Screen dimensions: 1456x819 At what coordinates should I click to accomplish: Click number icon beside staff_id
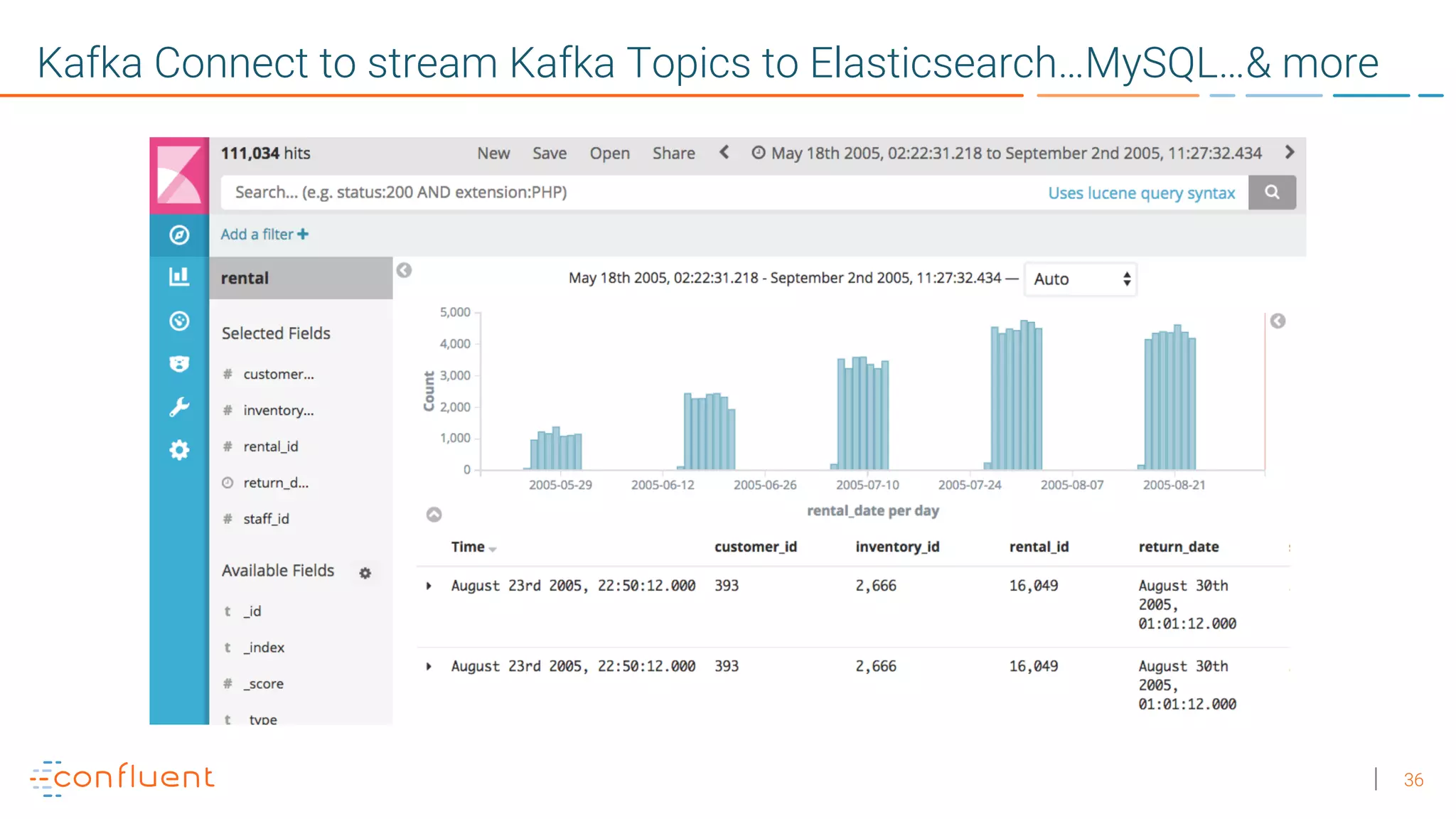coord(227,519)
